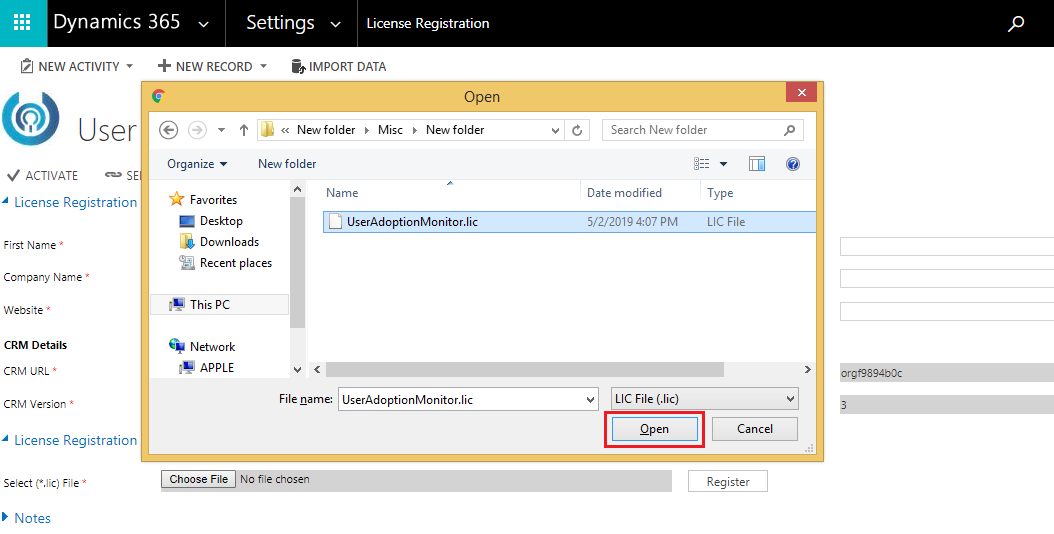Open the New Record dropdown arrow
This screenshot has width=1054, height=534.
click(264, 66)
